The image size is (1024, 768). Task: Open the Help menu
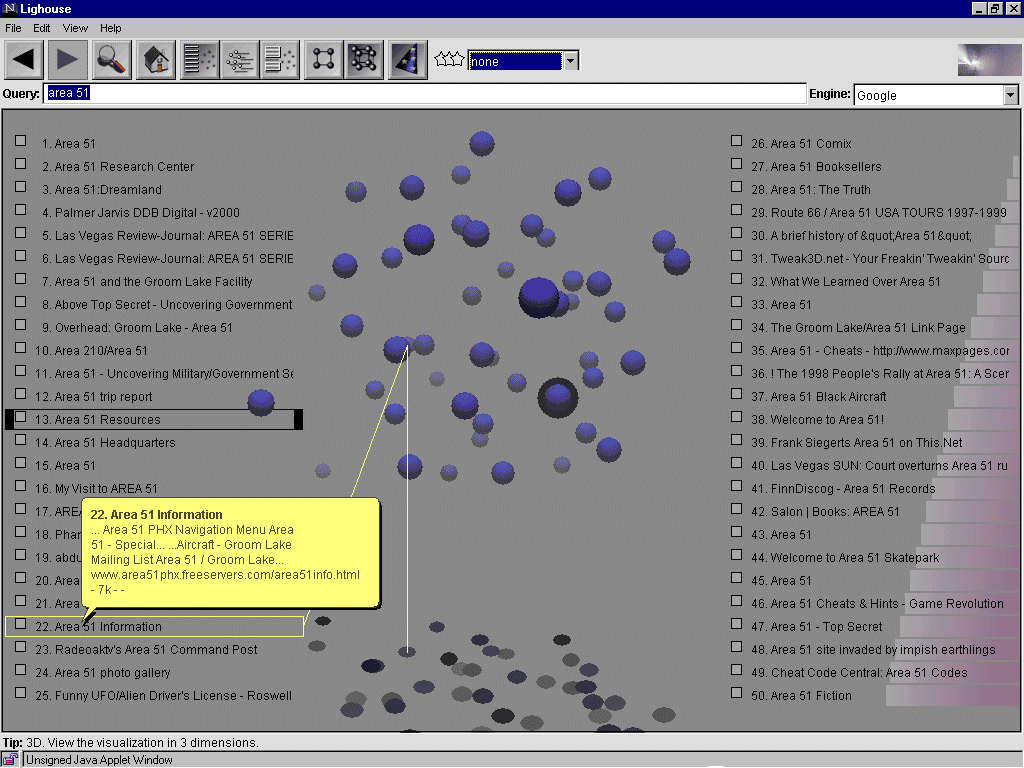coord(110,28)
